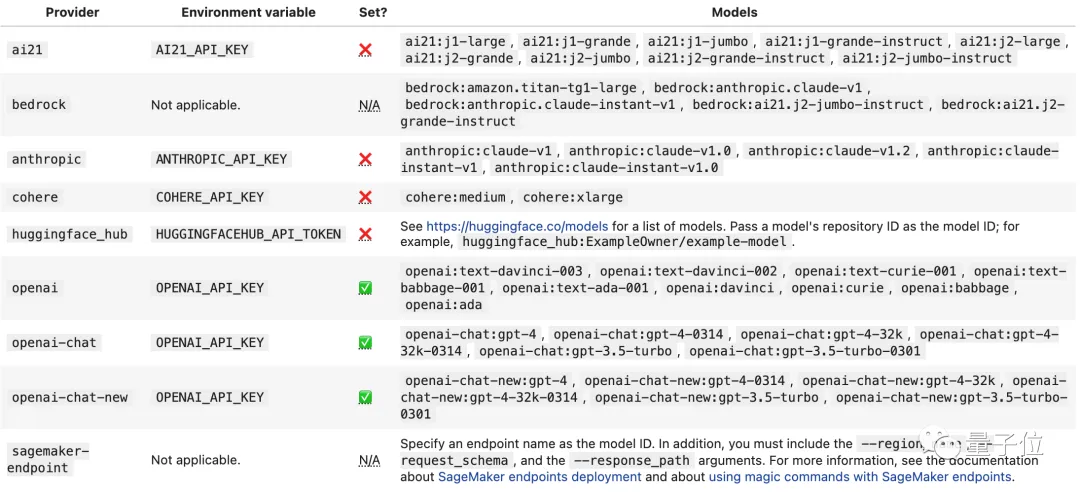Click the red X for ai21 provider
Image resolution: width=1080 pixels, height=492 pixels.
click(365, 49)
